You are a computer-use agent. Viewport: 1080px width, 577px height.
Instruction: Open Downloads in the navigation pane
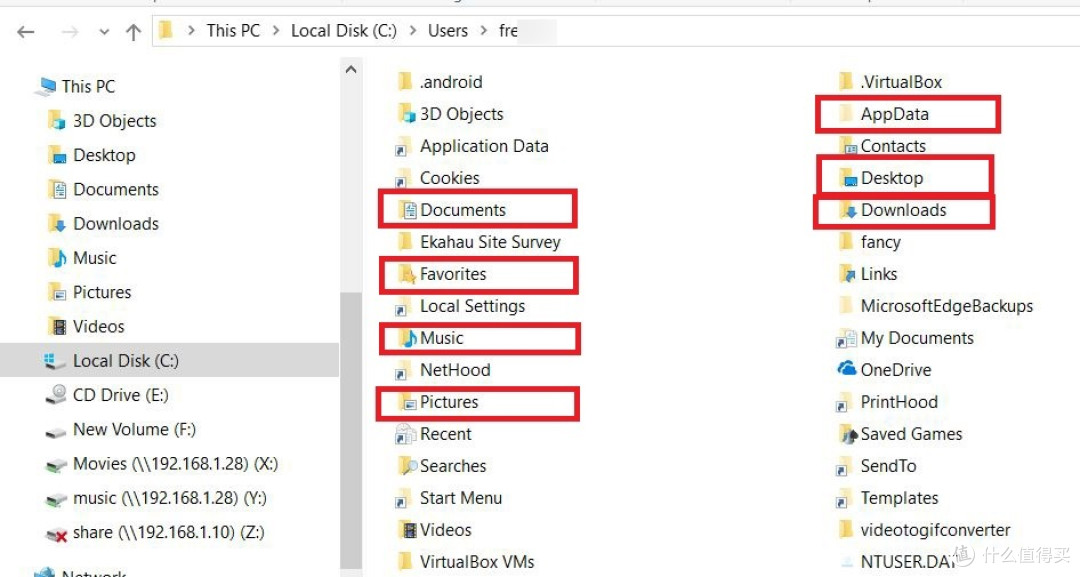click(x=103, y=224)
